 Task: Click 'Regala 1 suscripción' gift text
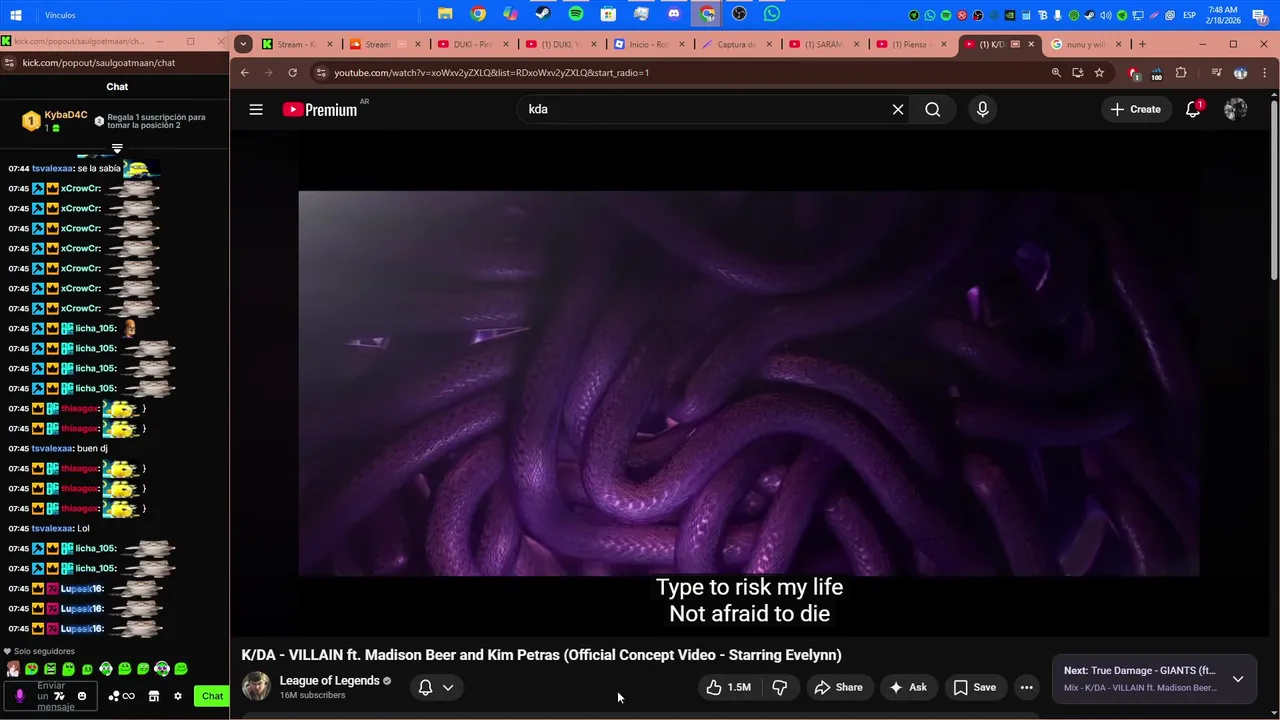(156, 121)
